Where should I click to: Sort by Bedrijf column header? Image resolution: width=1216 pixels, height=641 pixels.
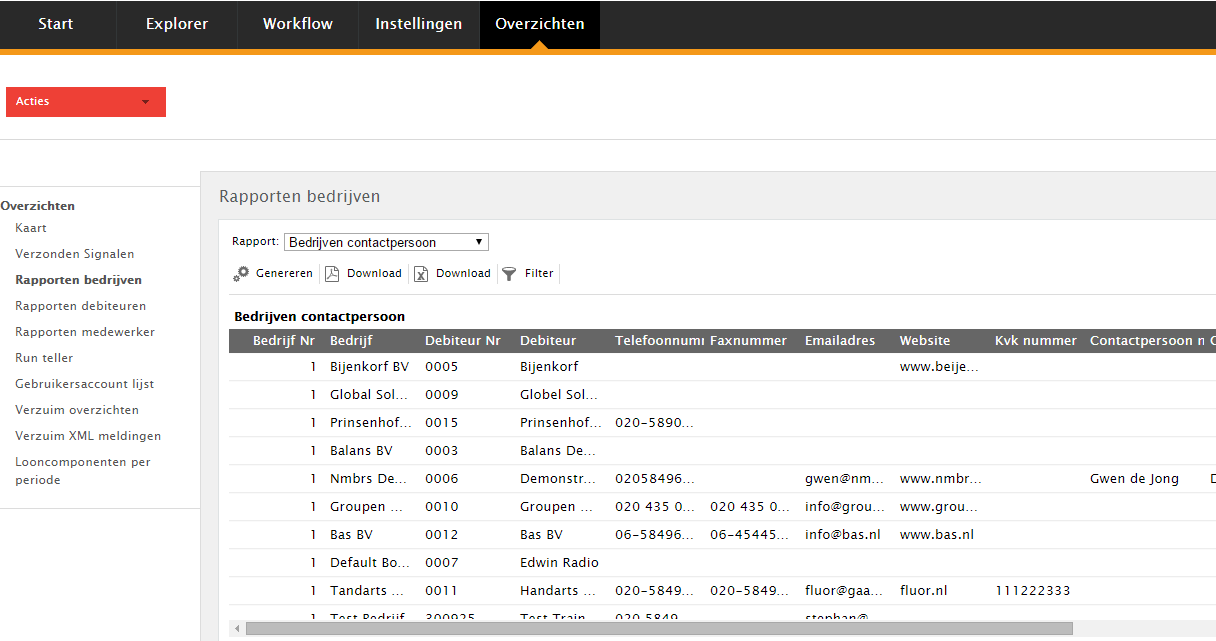click(x=351, y=341)
